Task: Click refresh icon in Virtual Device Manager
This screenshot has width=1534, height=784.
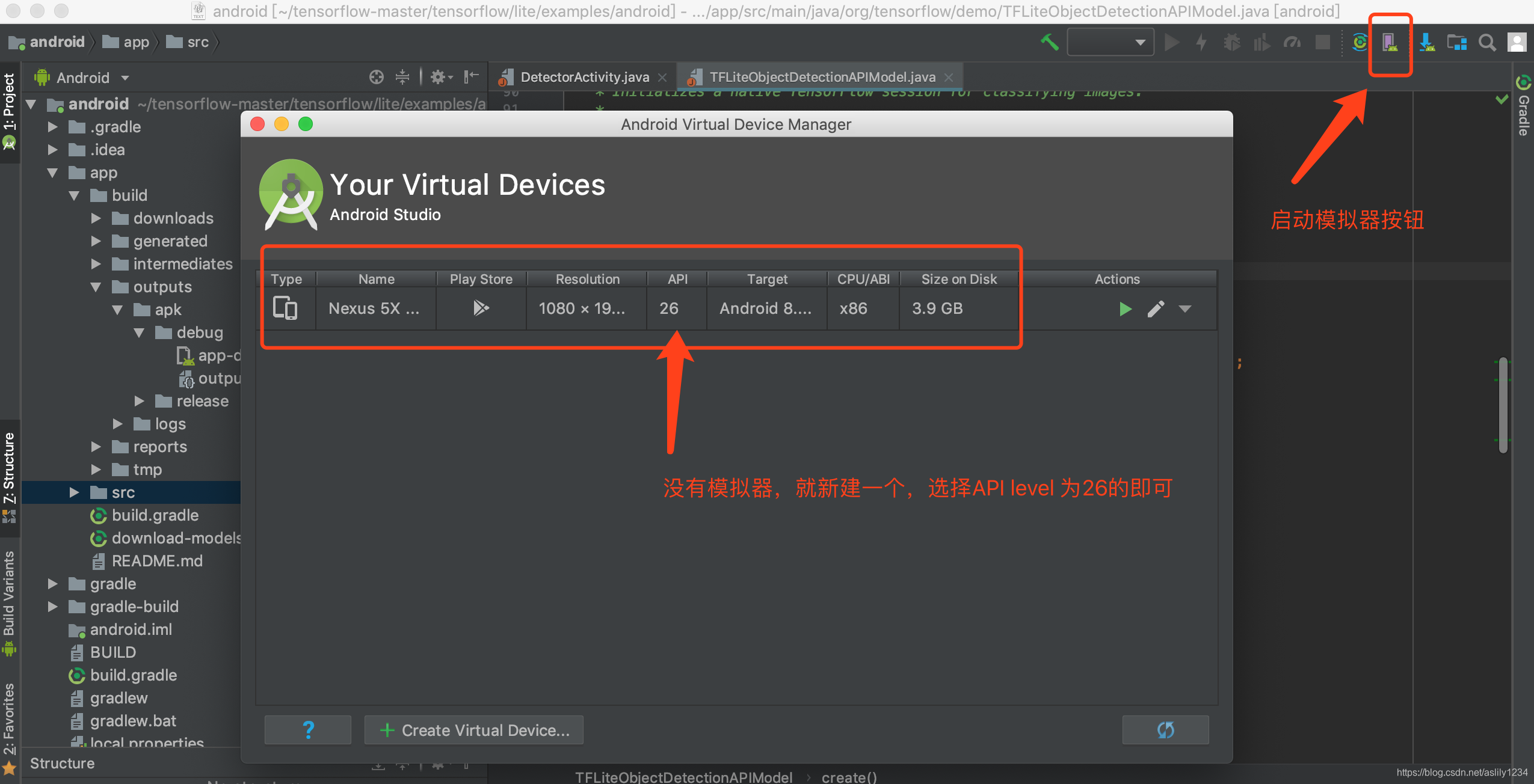Action: tap(1165, 730)
